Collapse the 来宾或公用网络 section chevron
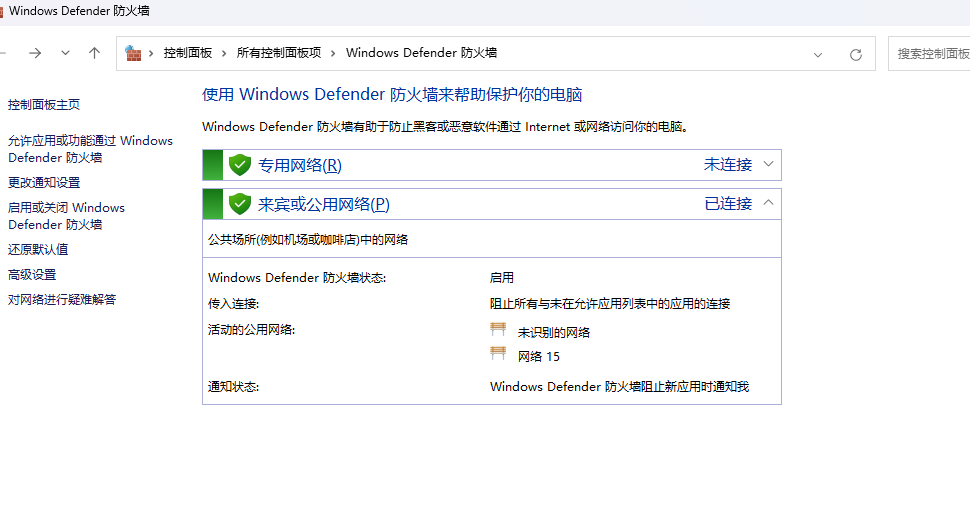The height and width of the screenshot is (505, 970). (768, 202)
